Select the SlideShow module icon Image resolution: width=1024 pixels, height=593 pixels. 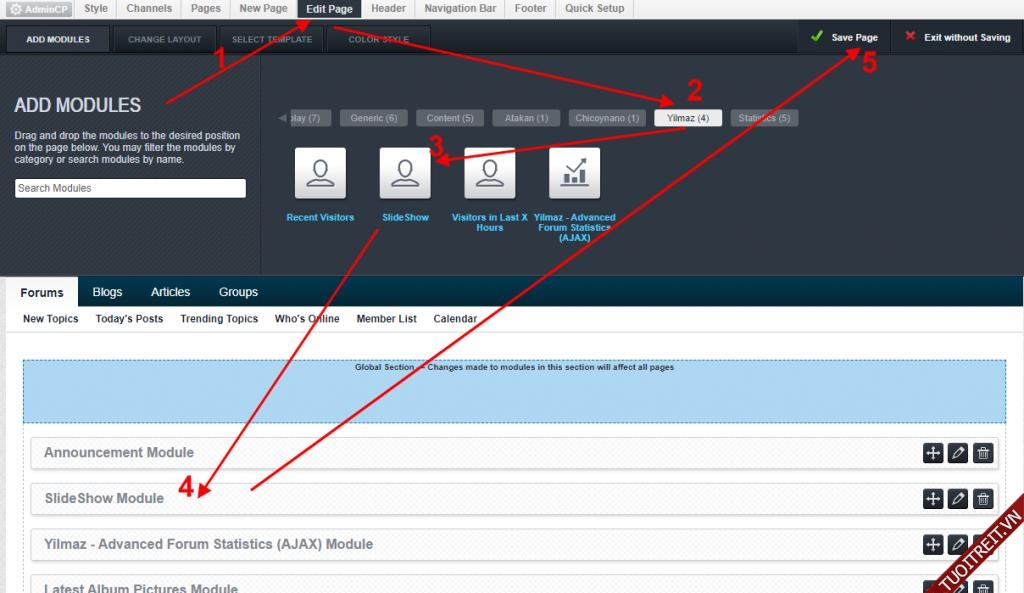(x=405, y=173)
